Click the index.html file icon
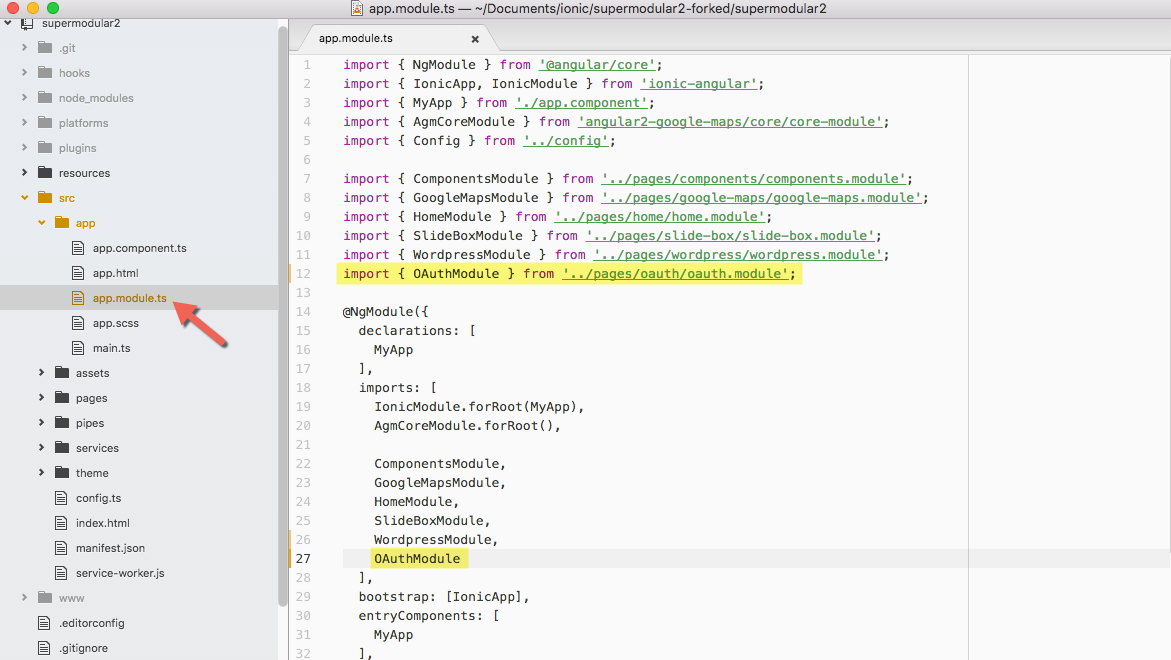 (x=61, y=523)
